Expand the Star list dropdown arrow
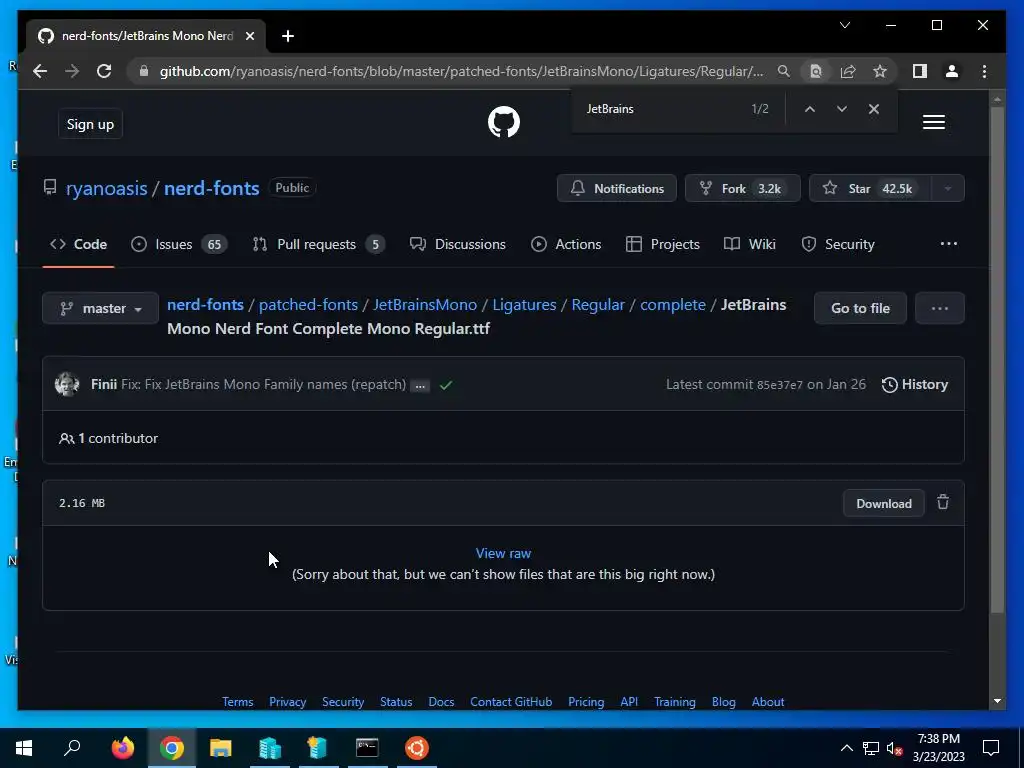Viewport: 1024px width, 768px height. [x=948, y=188]
